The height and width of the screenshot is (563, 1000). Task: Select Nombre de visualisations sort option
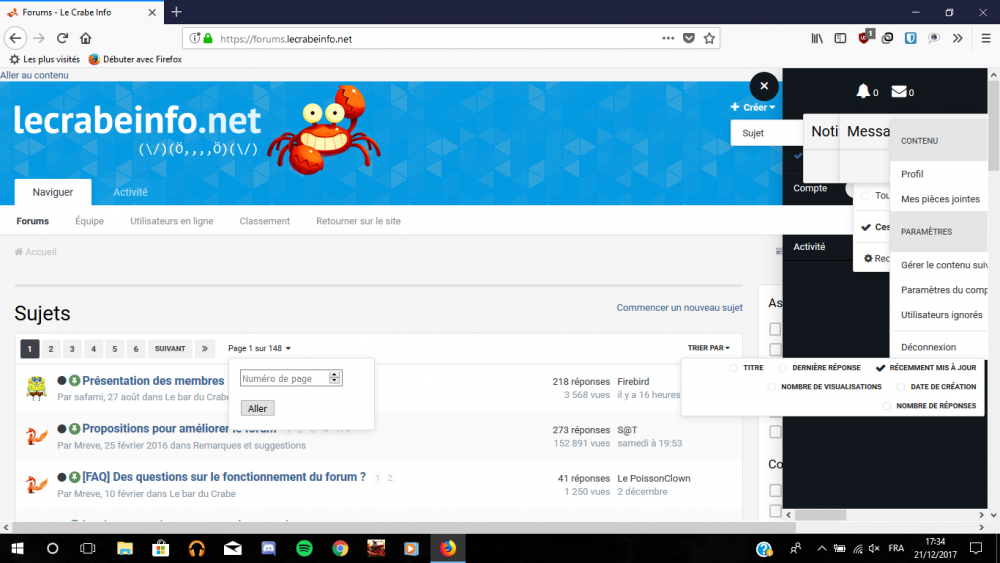pos(825,387)
